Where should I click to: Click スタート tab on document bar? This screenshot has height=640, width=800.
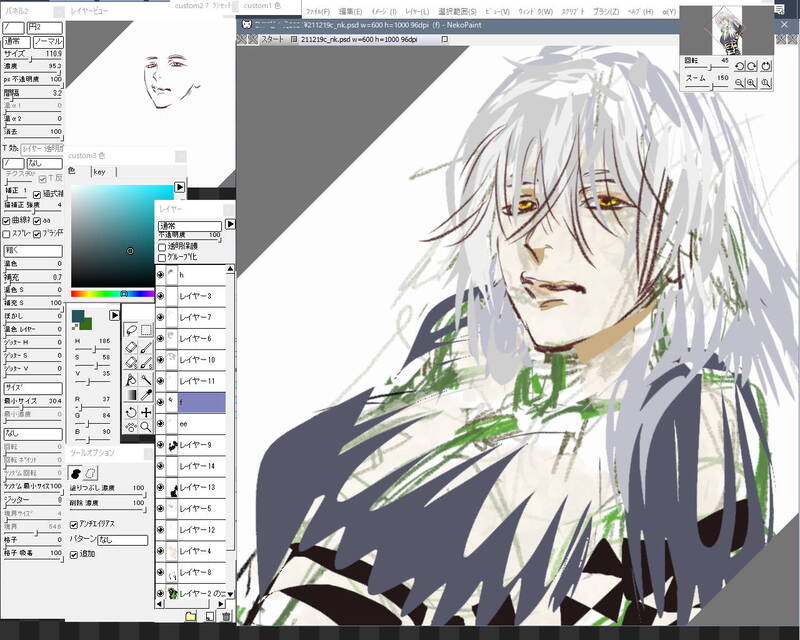272,39
